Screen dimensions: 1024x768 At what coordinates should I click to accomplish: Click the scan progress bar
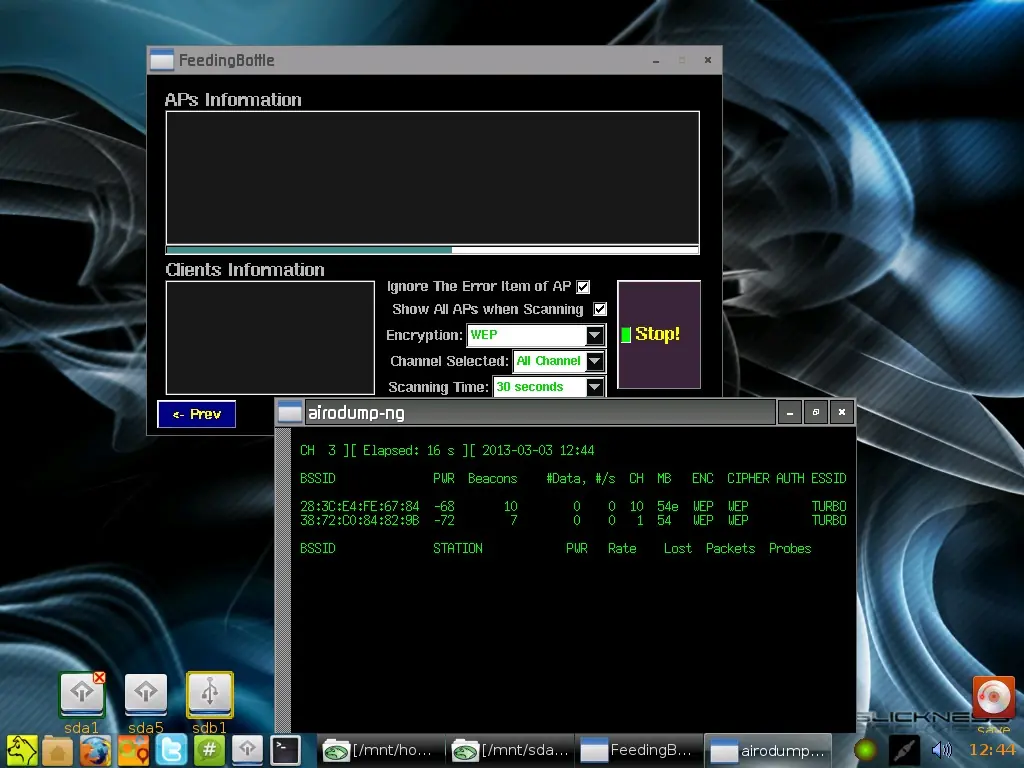432,250
